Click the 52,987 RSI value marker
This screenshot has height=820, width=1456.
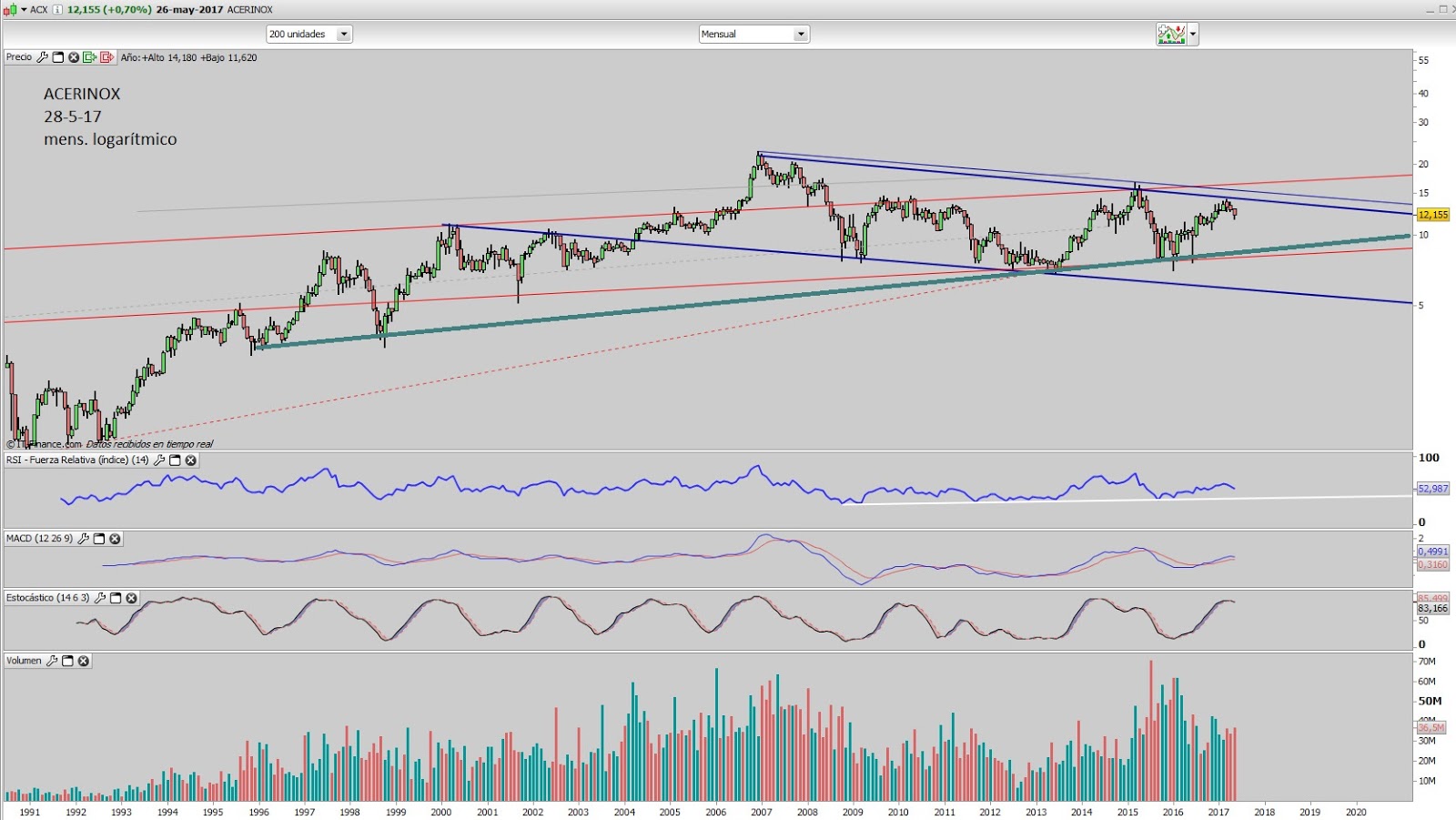tap(1433, 489)
